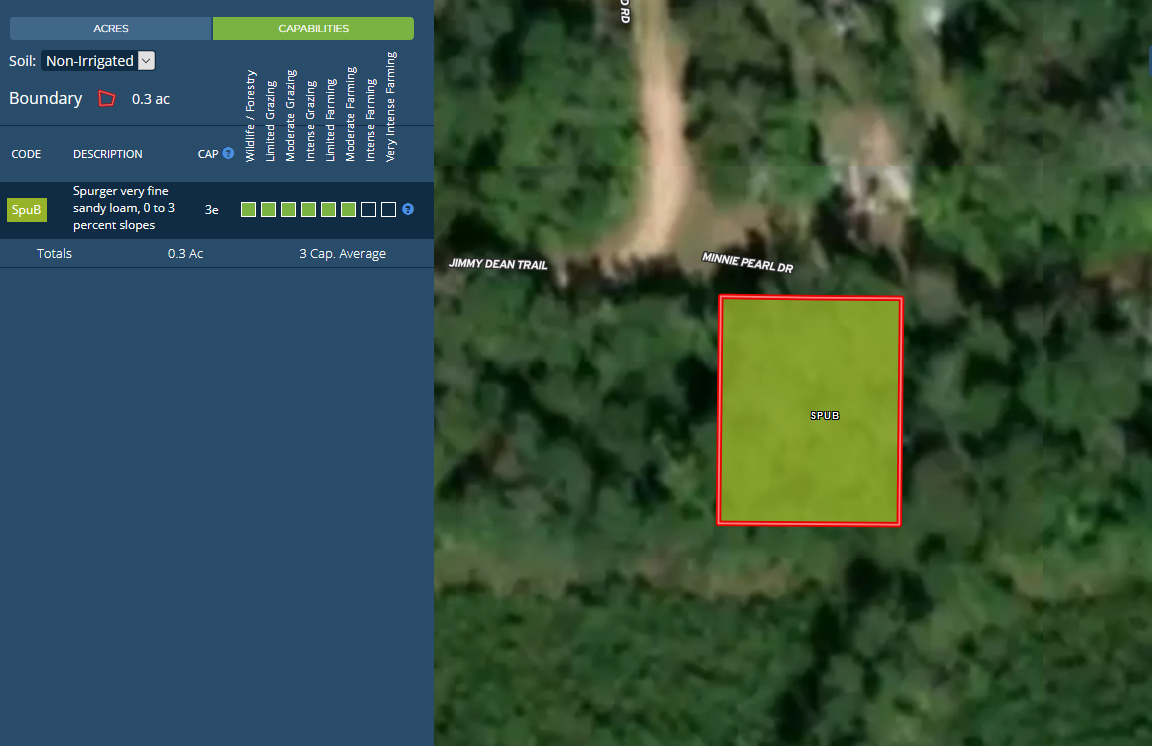Click the red Boundary polygon icon
Viewport: 1152px width, 746px height.
(106, 98)
